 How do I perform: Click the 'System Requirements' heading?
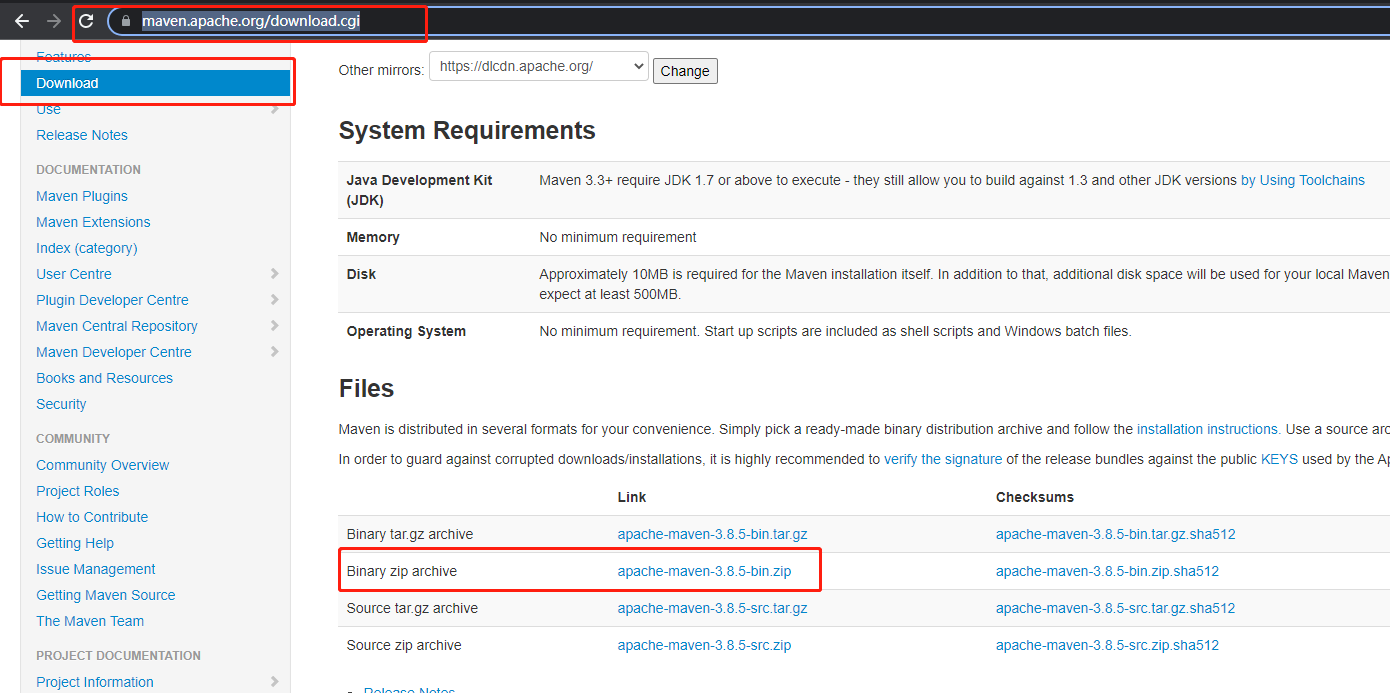point(467,130)
